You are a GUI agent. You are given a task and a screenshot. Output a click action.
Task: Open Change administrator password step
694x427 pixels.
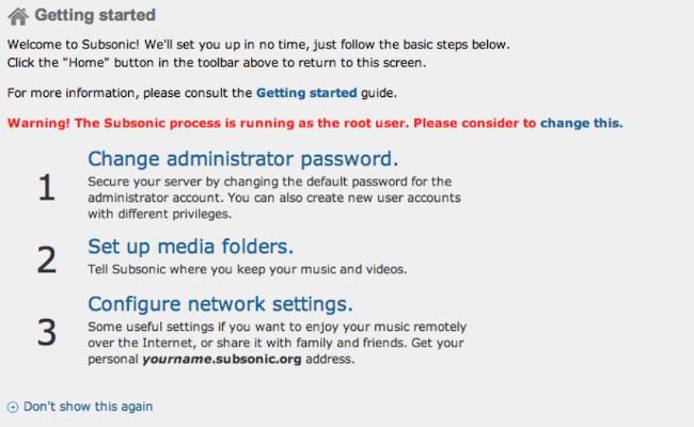point(243,158)
